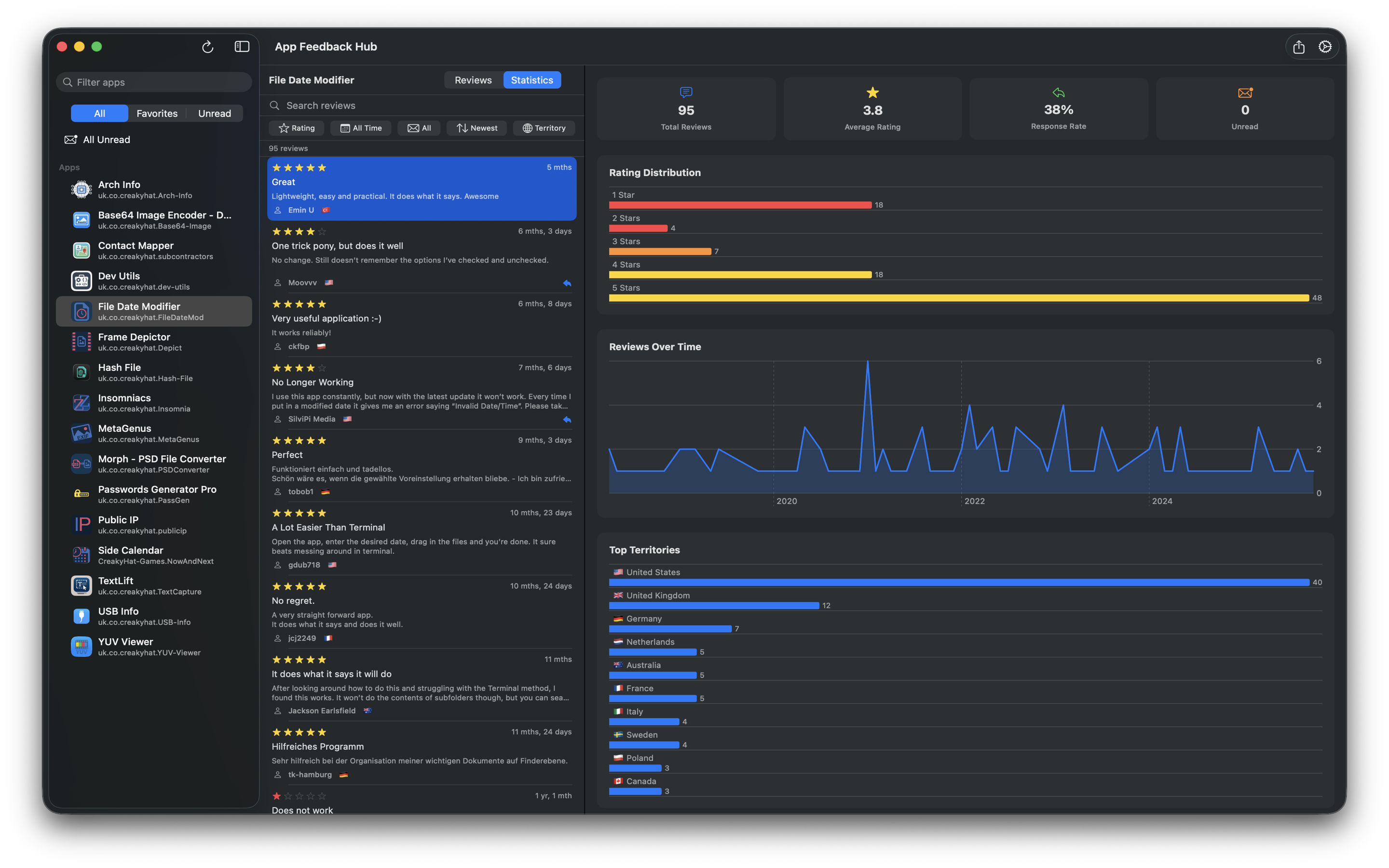This screenshot has width=1389, height=868.
Task: Switch the app filter to Favorites
Action: [157, 113]
